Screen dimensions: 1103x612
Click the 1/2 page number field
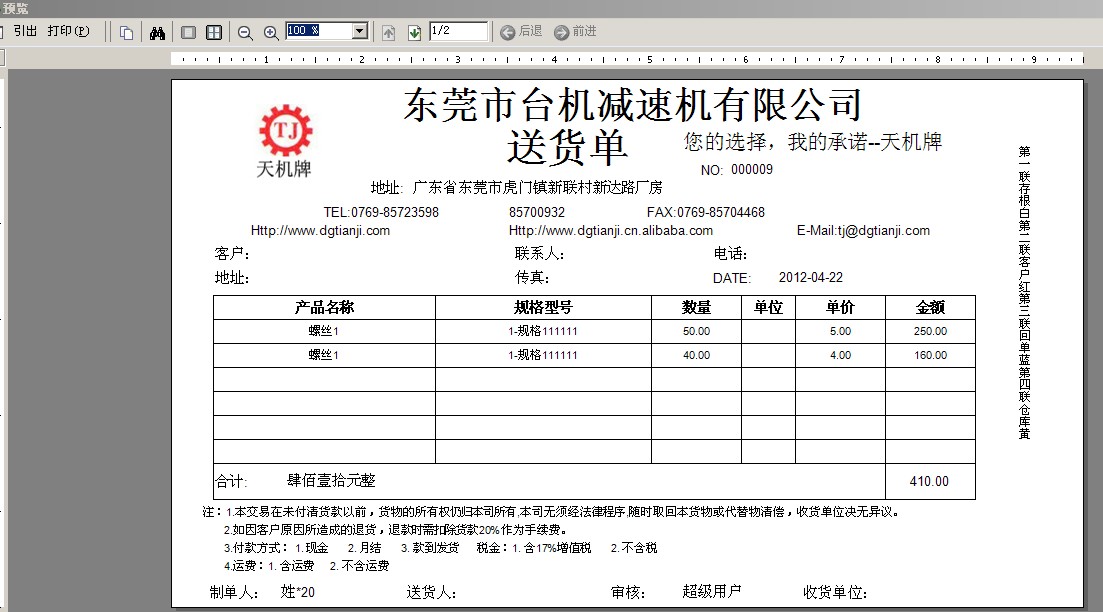point(458,31)
